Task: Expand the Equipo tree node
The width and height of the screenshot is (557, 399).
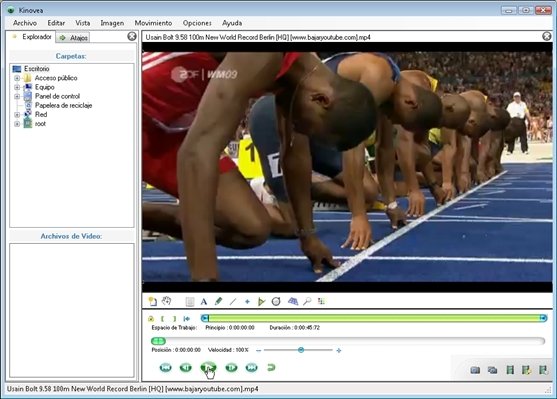Action: coord(17,87)
